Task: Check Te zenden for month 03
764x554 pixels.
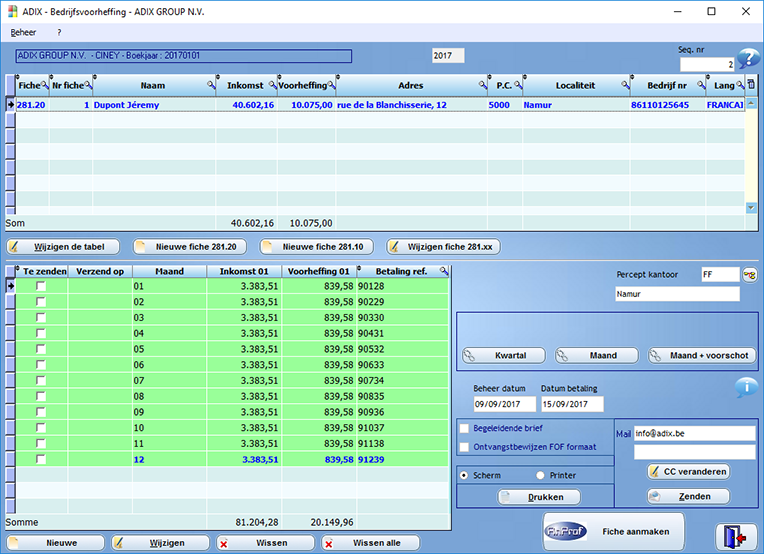Action: click(x=41, y=318)
